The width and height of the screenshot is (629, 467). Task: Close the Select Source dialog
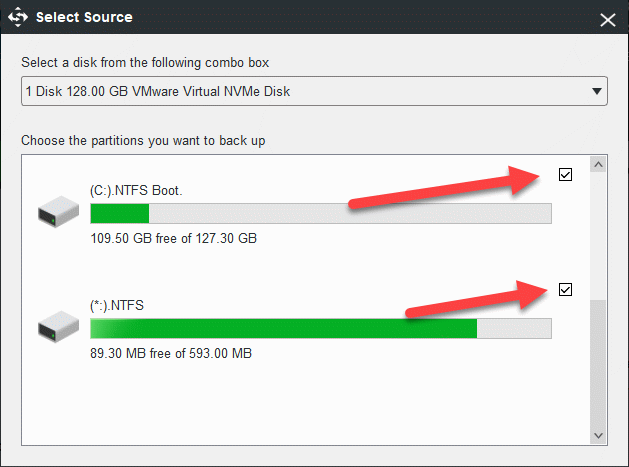click(606, 18)
